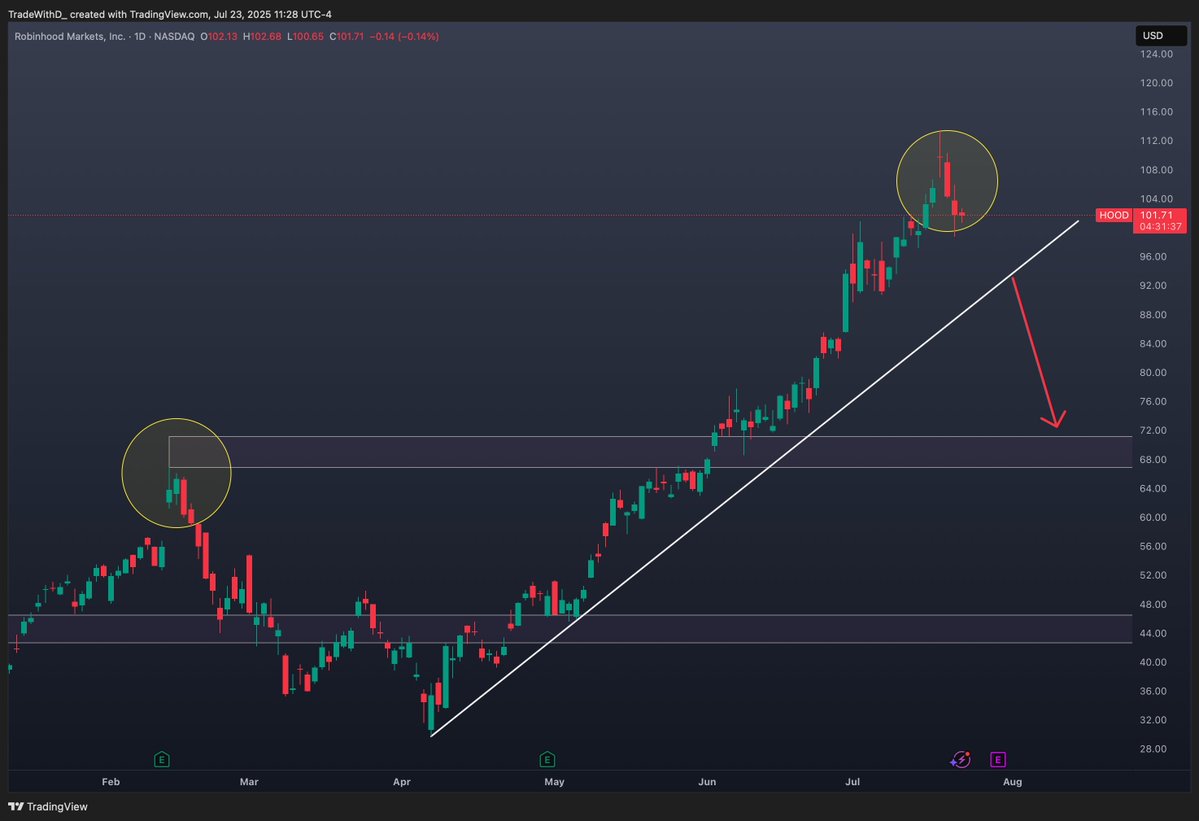
Task: Click the high value H102.68
Action: click(262, 36)
